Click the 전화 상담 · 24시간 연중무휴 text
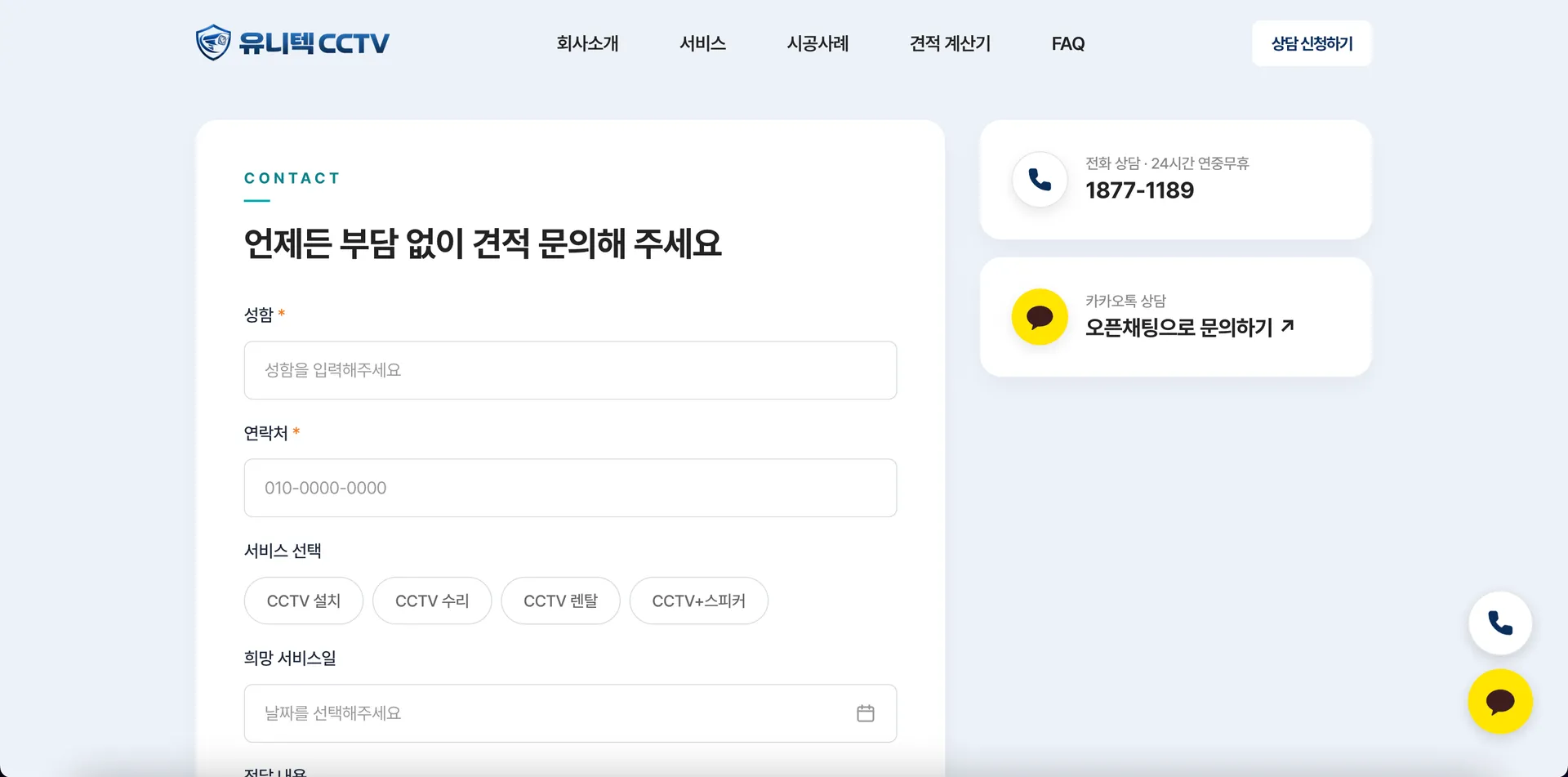The width and height of the screenshot is (1568, 777). click(1167, 163)
